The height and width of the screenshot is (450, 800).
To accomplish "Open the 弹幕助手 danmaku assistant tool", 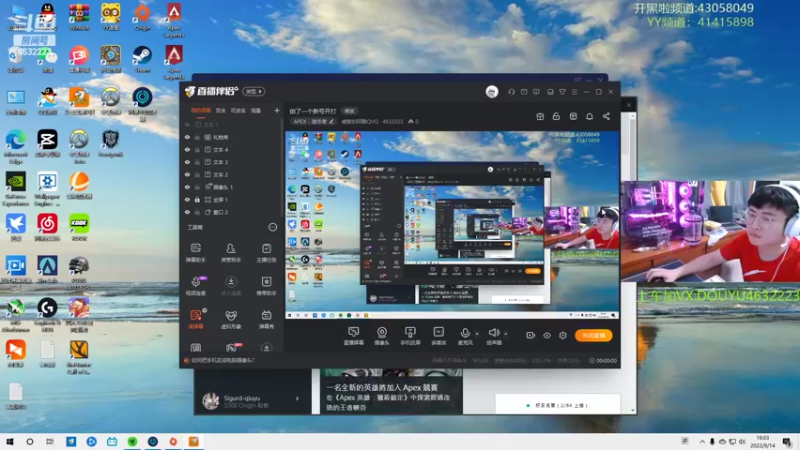I will pyautogui.click(x=196, y=253).
